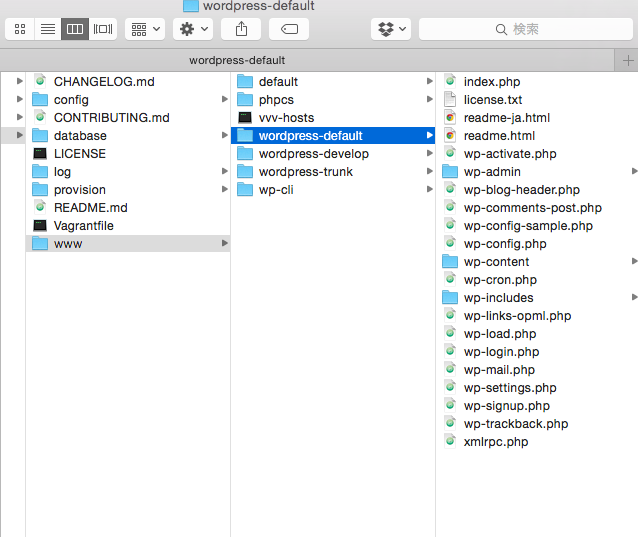
Task: Select xmlrpc.php file
Action: coord(537,442)
